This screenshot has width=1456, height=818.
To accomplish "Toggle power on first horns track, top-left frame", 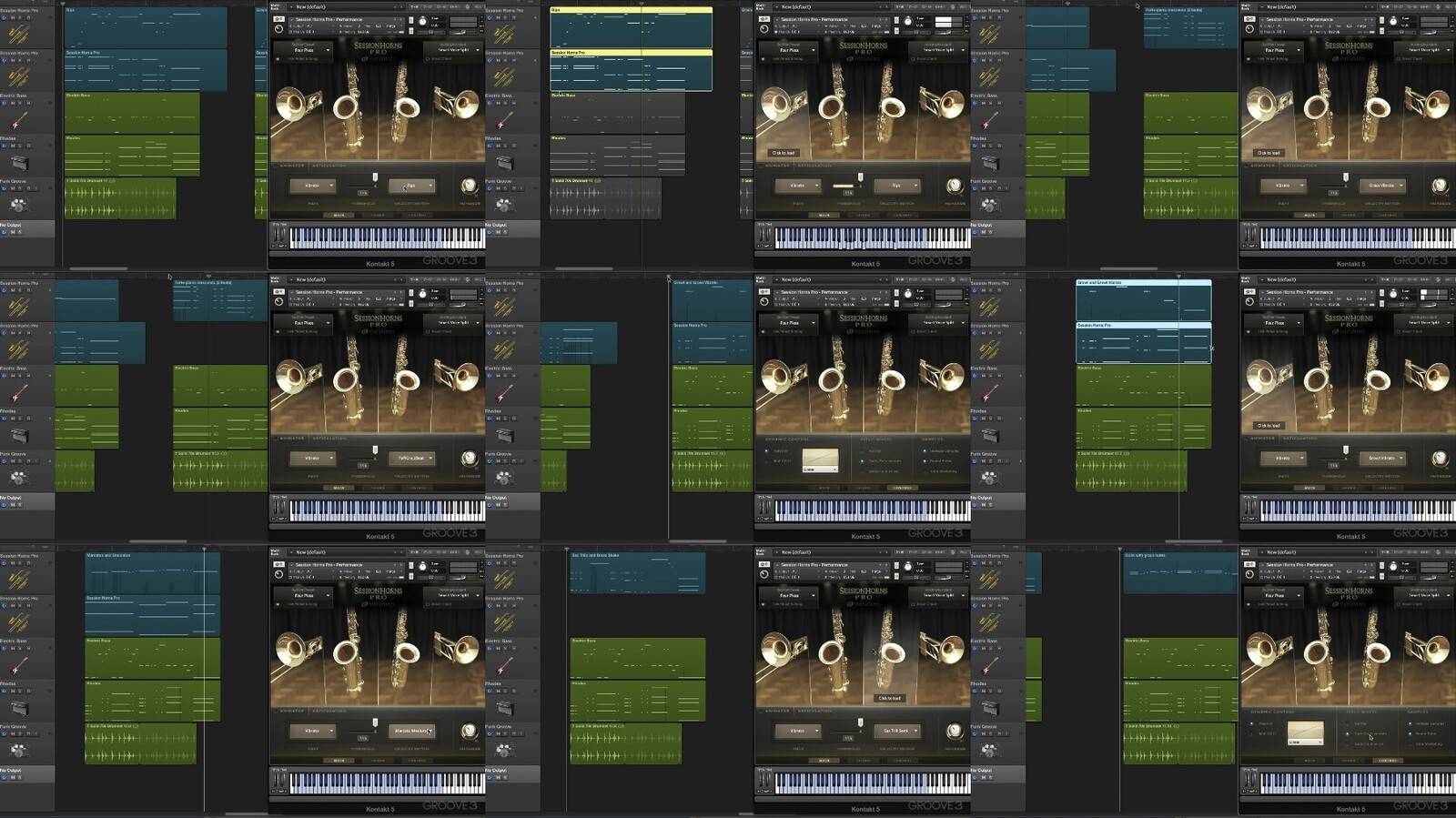I will click(4, 17).
